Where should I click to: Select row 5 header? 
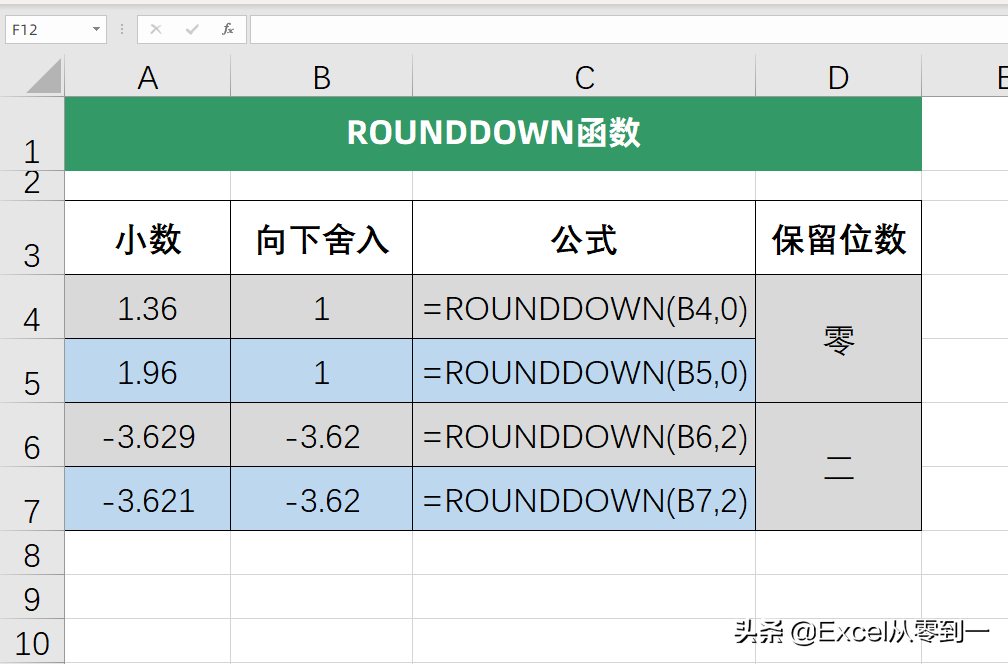pyautogui.click(x=32, y=371)
